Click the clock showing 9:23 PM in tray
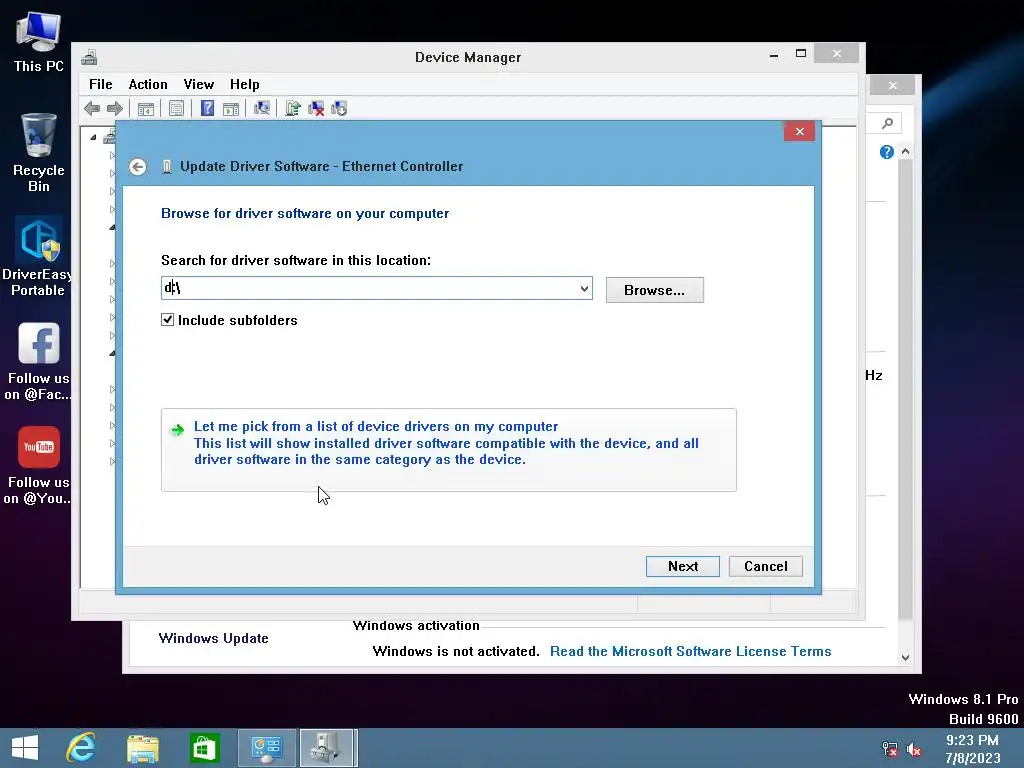Image resolution: width=1024 pixels, height=768 pixels. [x=972, y=740]
